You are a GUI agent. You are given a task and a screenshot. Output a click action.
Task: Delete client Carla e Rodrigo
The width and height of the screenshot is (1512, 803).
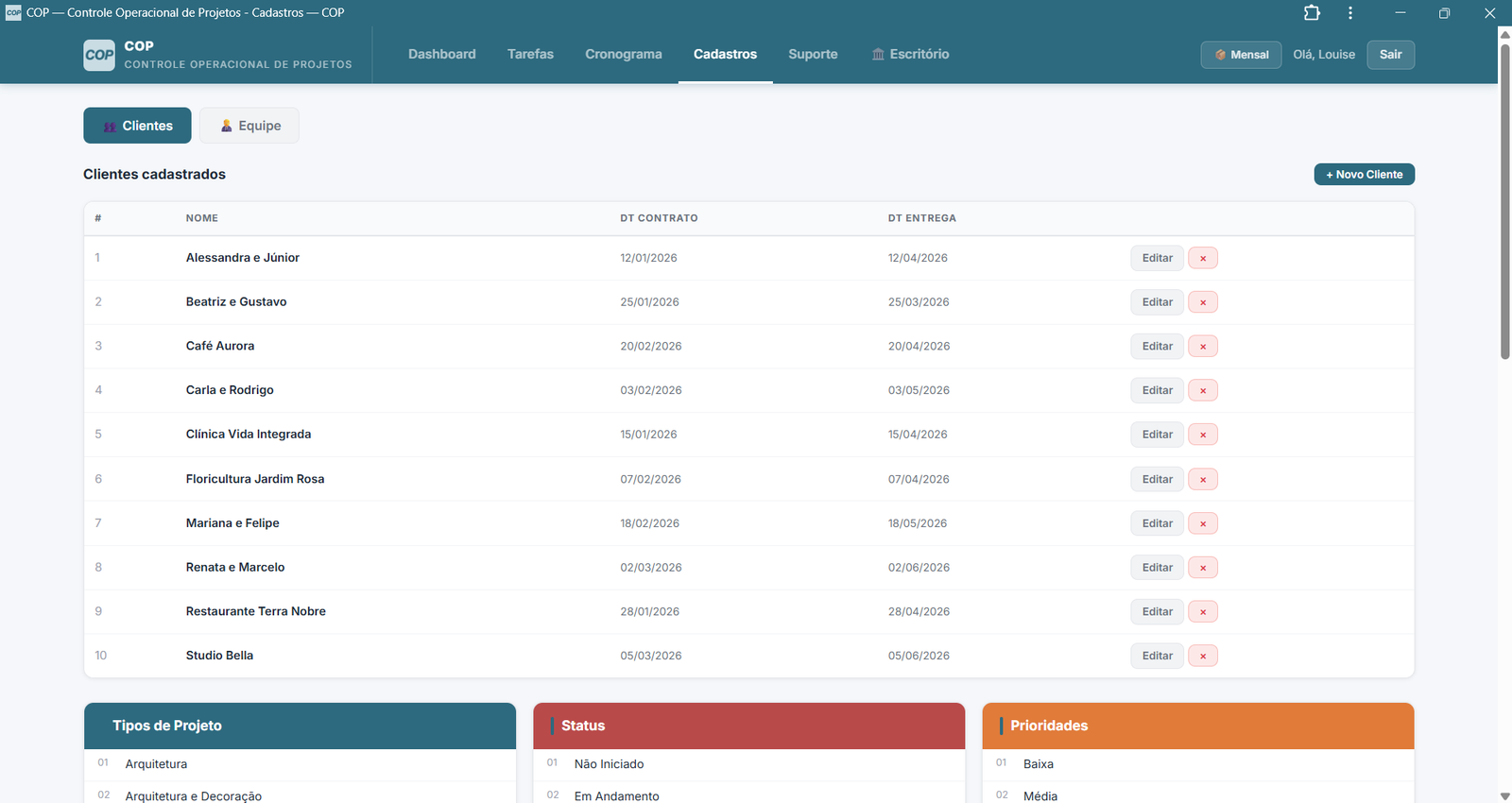(1203, 390)
